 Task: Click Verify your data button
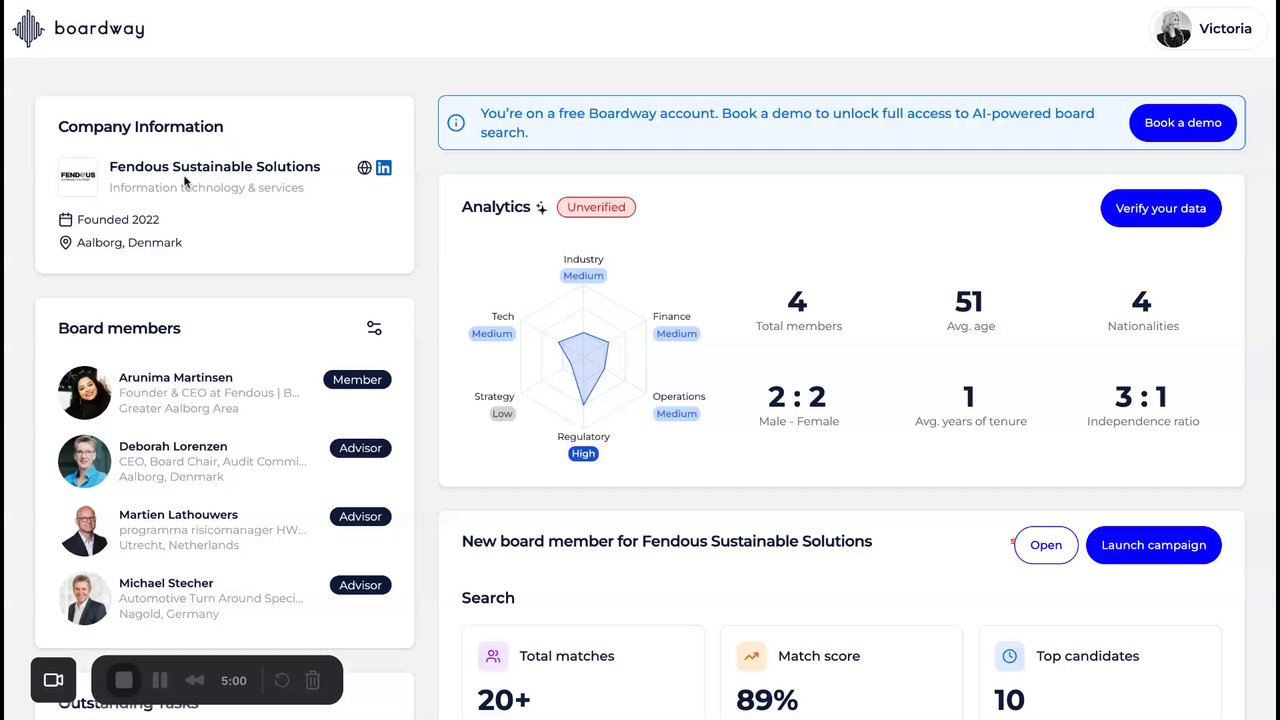coord(1161,208)
